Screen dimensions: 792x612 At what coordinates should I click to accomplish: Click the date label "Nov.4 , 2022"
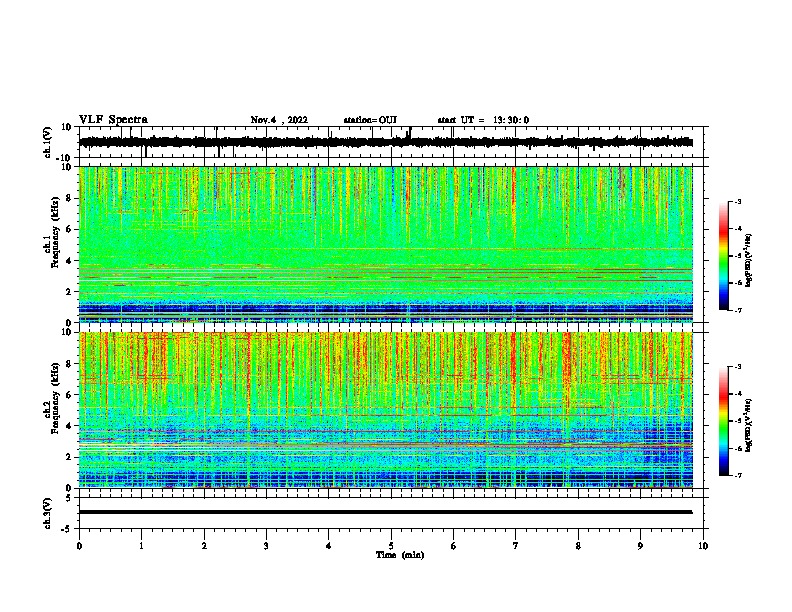pos(279,120)
